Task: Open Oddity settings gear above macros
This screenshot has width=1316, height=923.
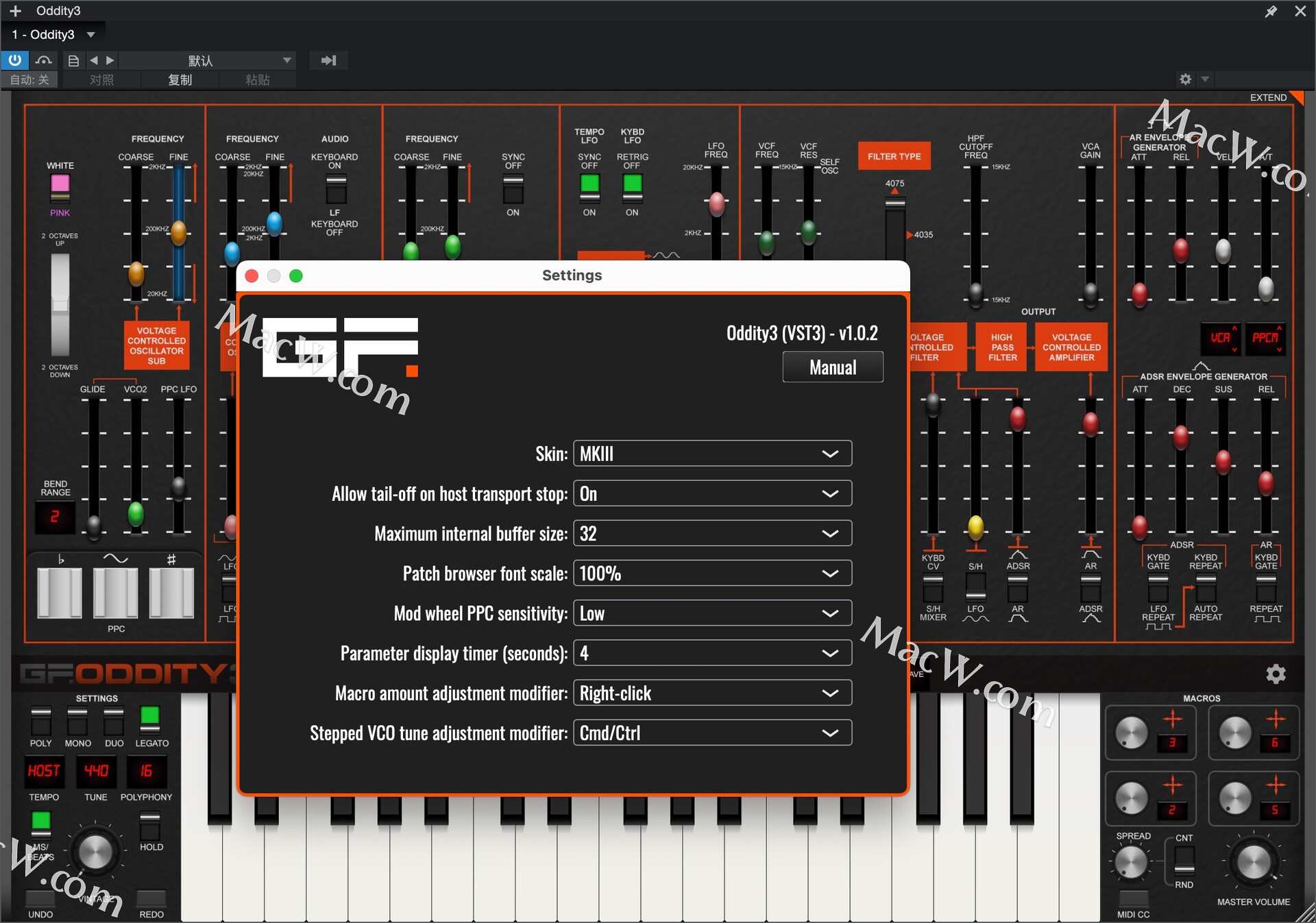Action: coord(1275,674)
